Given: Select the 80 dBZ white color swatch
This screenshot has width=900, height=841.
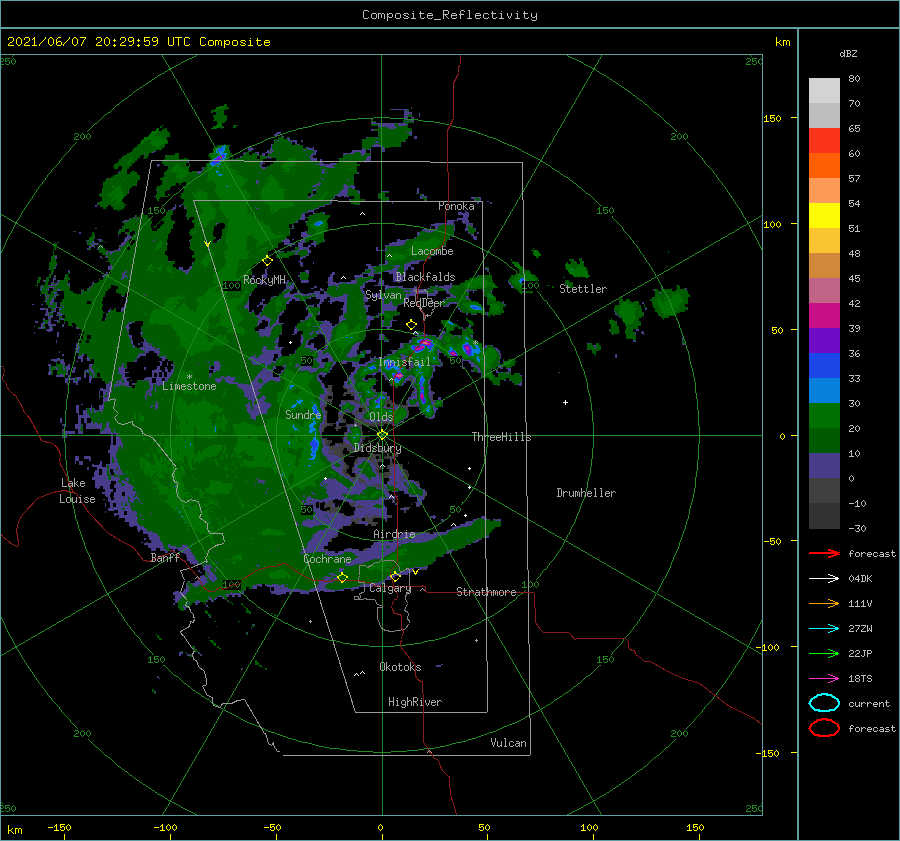Looking at the screenshot, I should pyautogui.click(x=824, y=90).
